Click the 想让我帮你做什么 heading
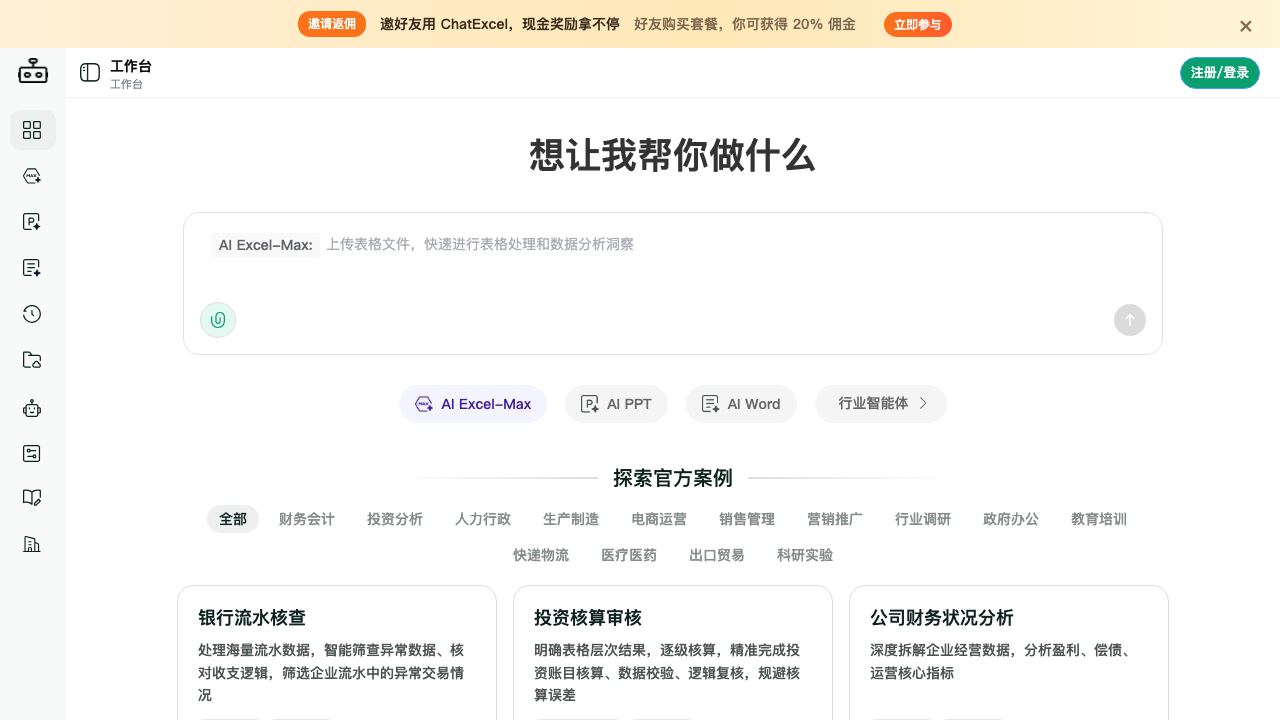Viewport: 1280px width, 720px height. pyautogui.click(x=673, y=156)
